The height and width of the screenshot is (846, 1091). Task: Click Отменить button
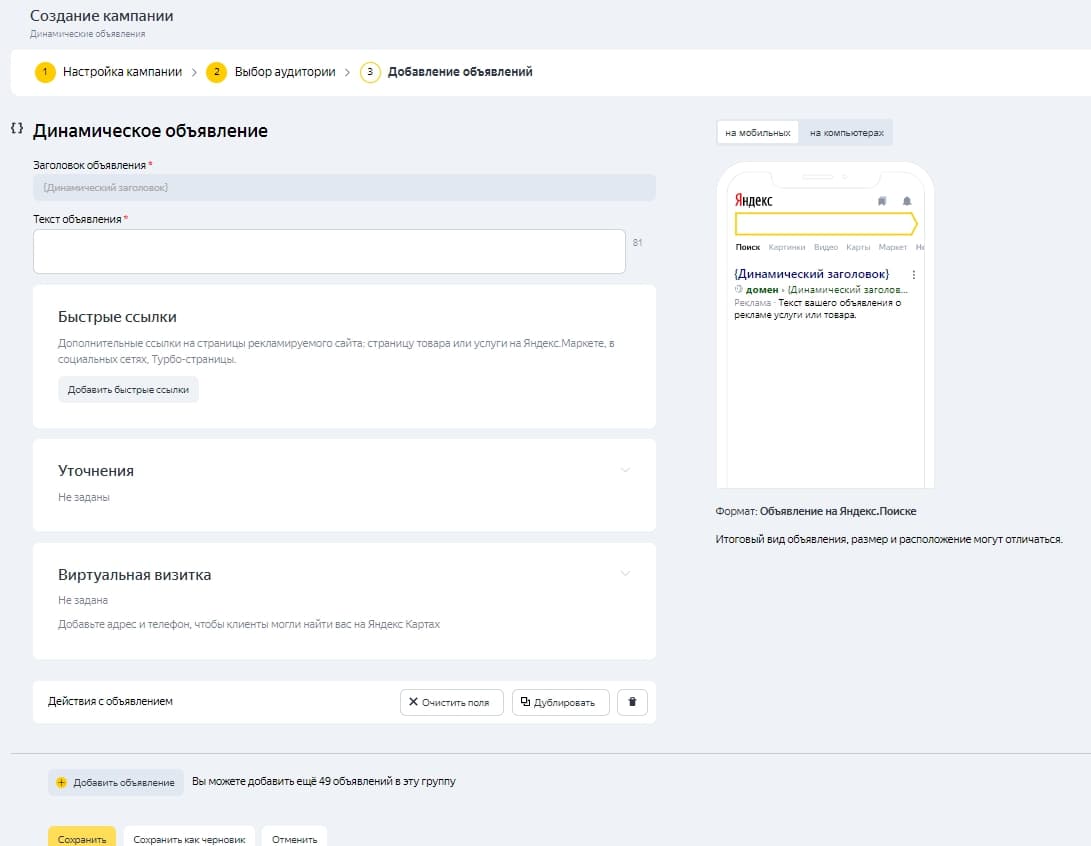click(294, 838)
